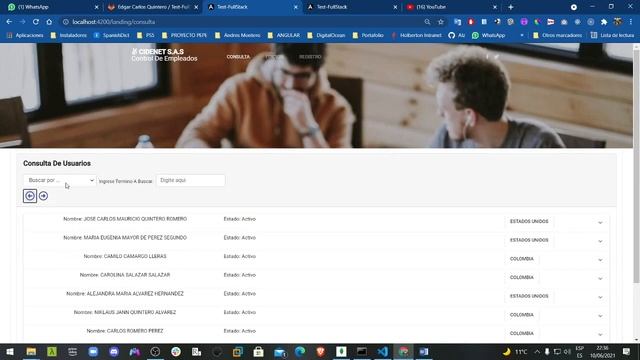The height and width of the screenshot is (360, 640).
Task: Open Microsoft Edge from taskbar
Action: (300, 352)
